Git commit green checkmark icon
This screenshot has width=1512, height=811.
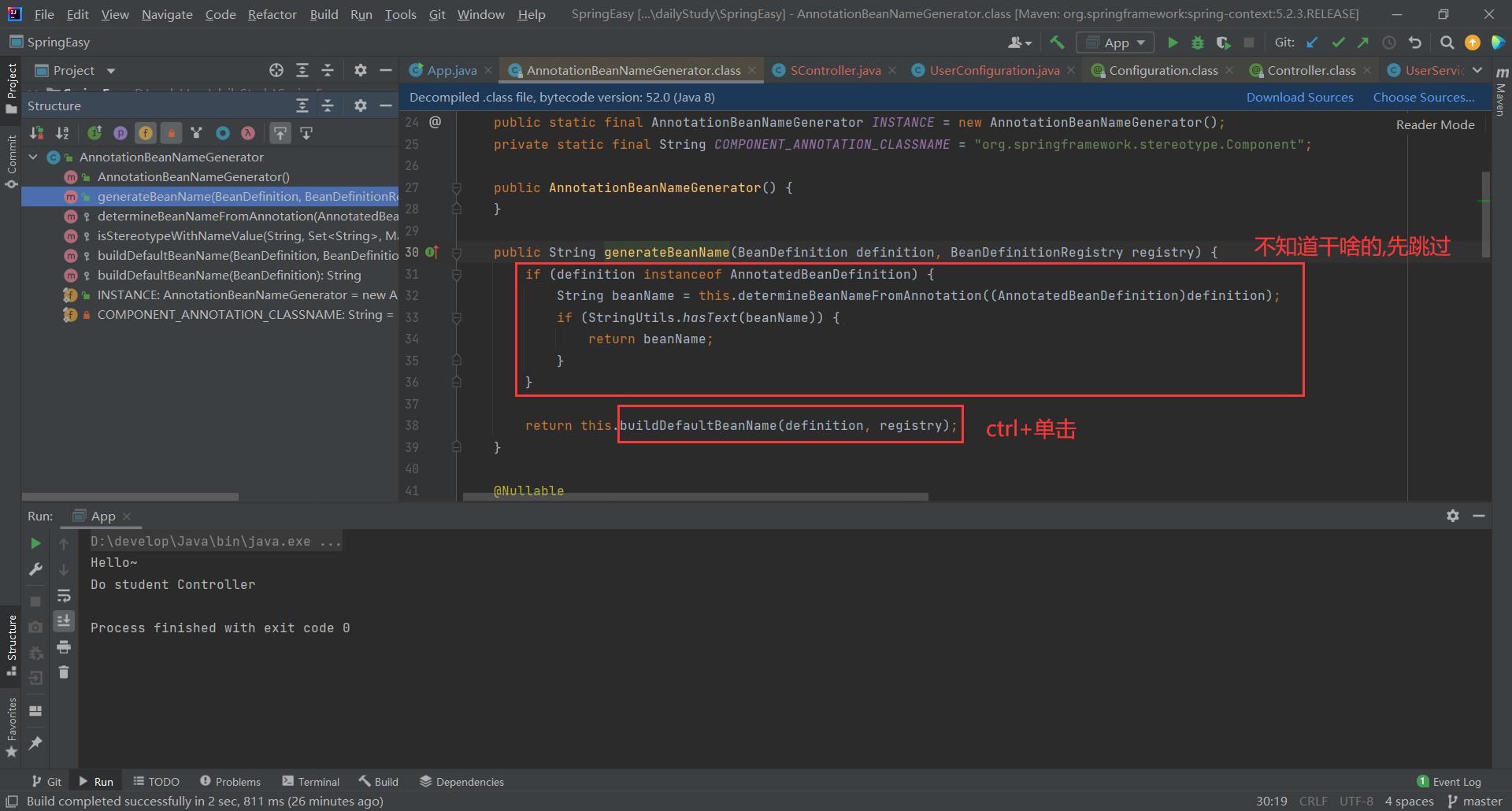tap(1338, 43)
